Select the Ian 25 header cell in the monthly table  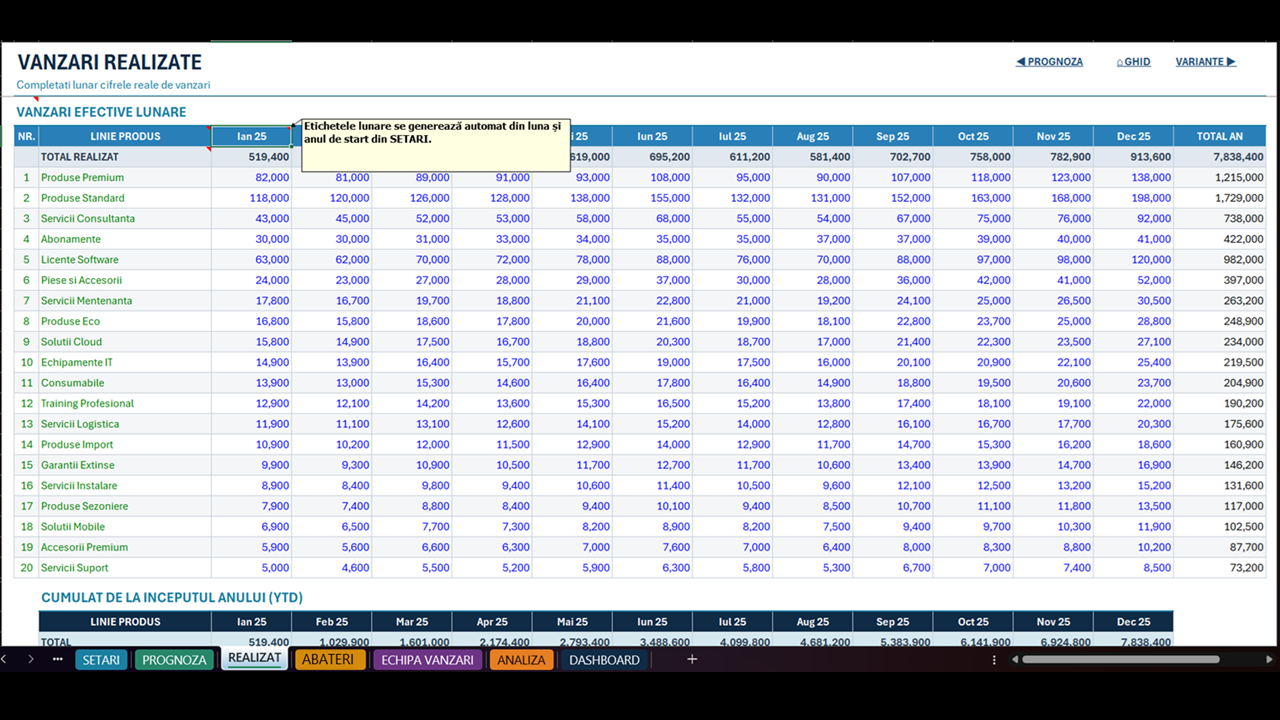[x=252, y=136]
